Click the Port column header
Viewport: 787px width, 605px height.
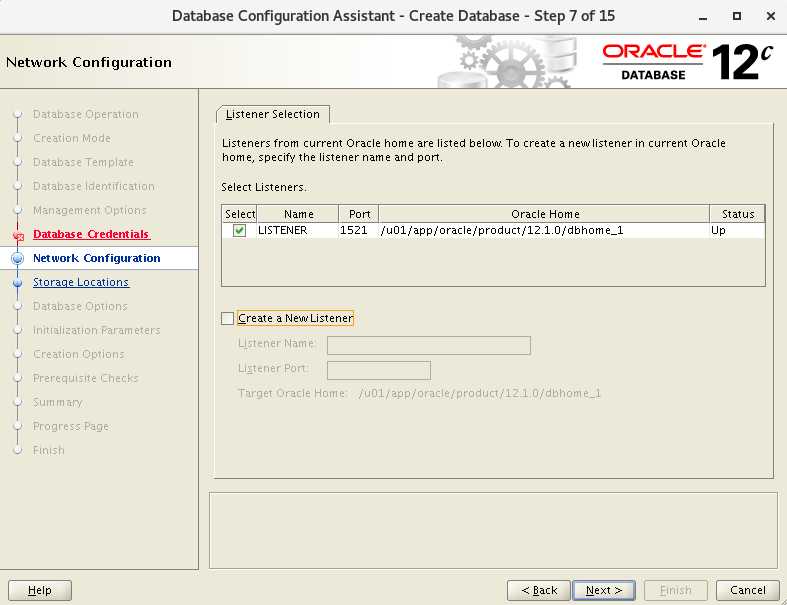click(x=359, y=214)
